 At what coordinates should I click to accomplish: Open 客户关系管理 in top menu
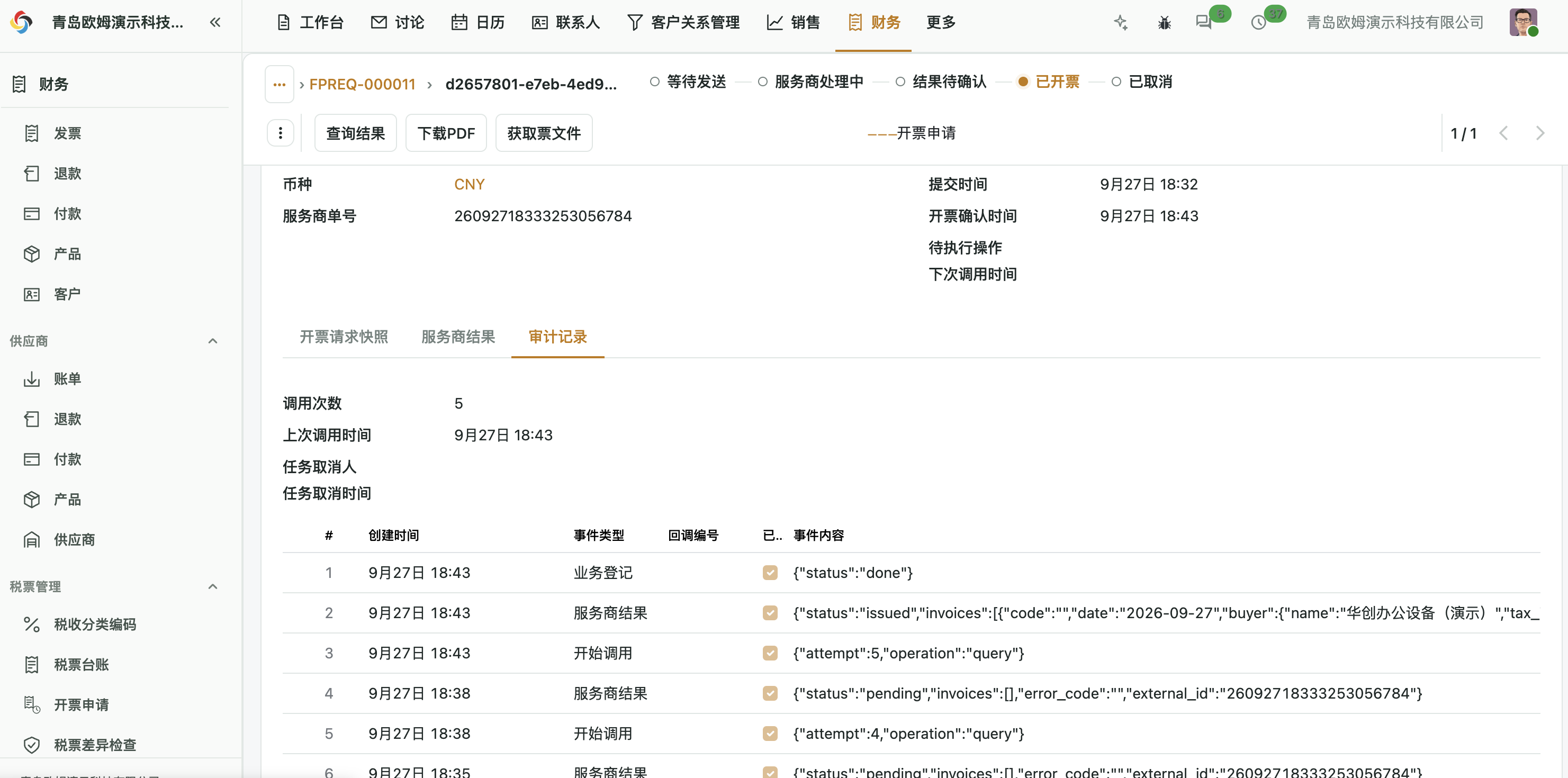(683, 23)
